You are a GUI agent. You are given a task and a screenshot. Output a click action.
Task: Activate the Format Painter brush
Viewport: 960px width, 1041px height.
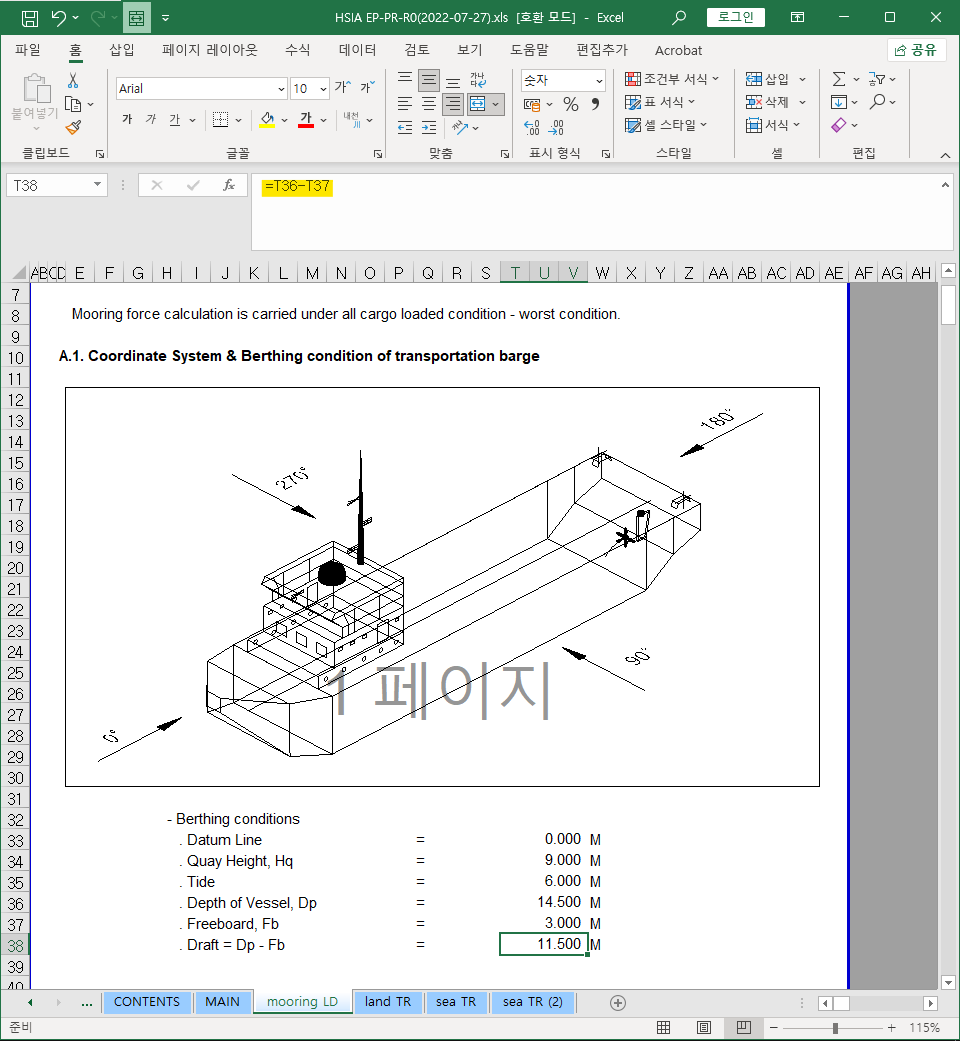point(73,127)
